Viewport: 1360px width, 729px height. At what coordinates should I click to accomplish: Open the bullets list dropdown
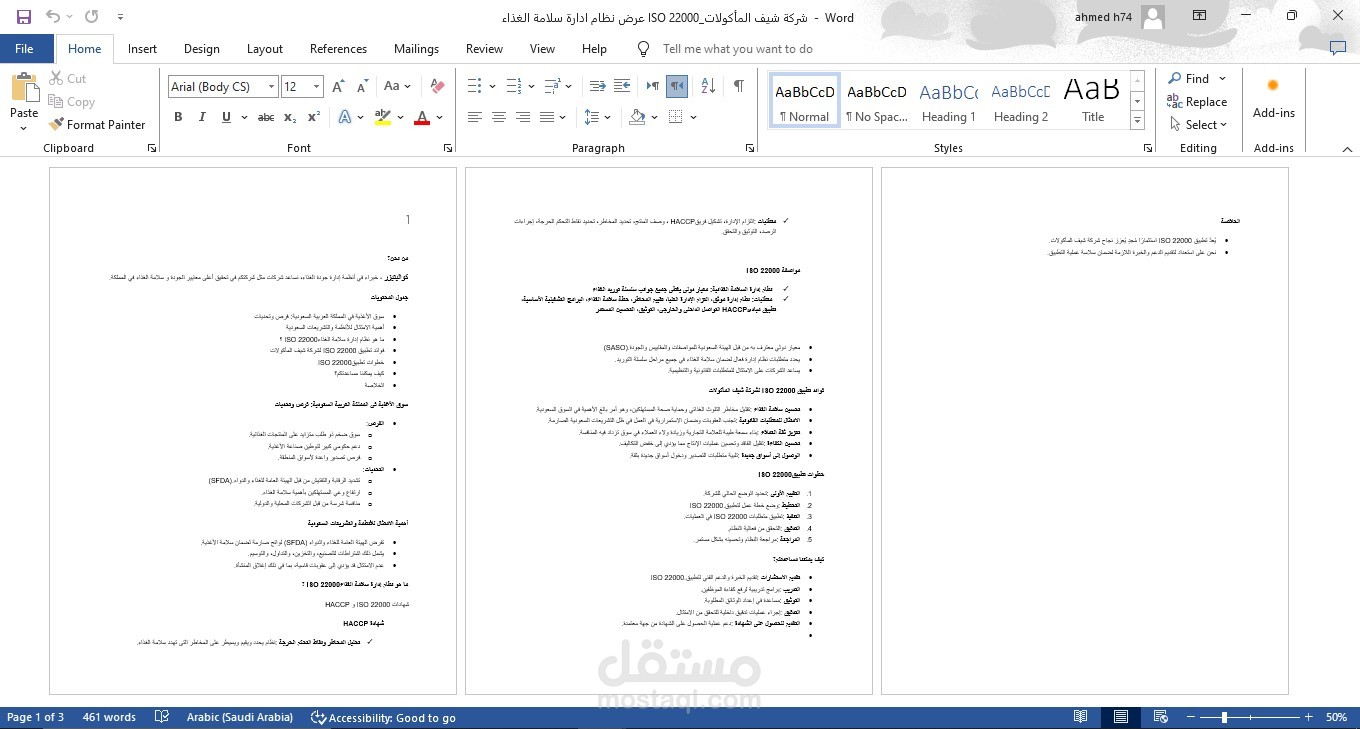[493, 86]
